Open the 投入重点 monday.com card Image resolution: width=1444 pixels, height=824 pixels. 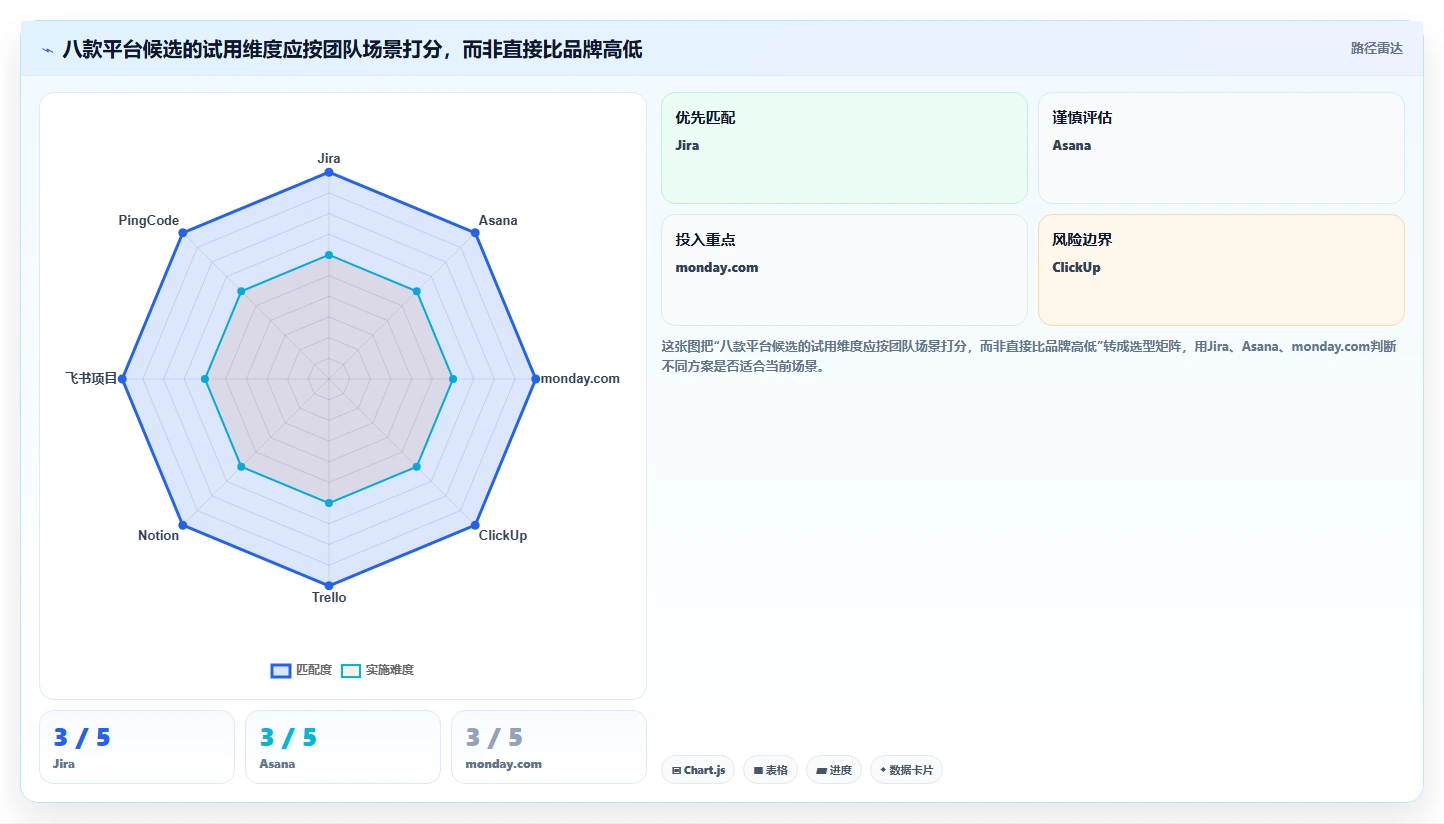tap(844, 270)
